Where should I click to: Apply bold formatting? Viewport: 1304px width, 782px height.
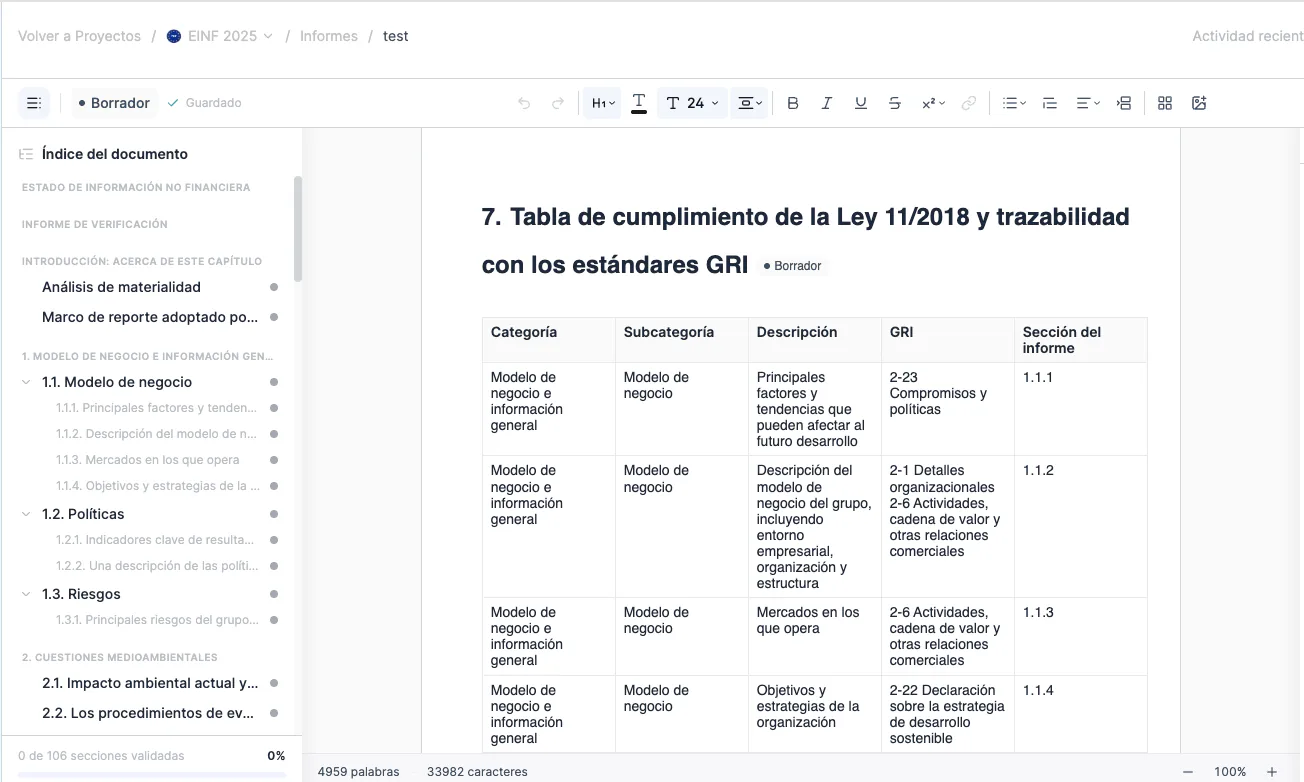pos(793,103)
